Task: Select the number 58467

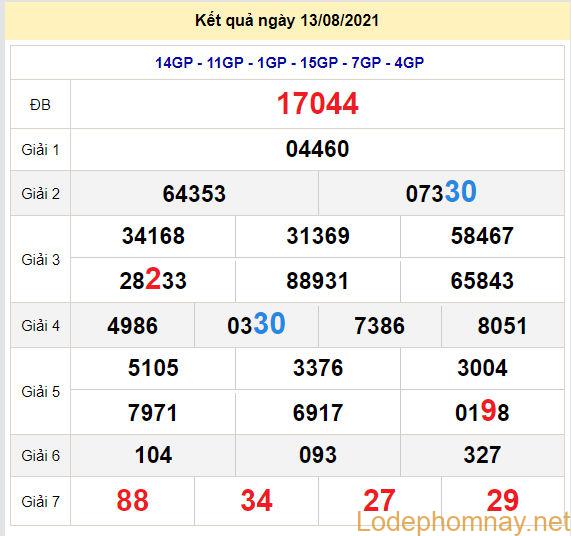Action: (x=482, y=236)
